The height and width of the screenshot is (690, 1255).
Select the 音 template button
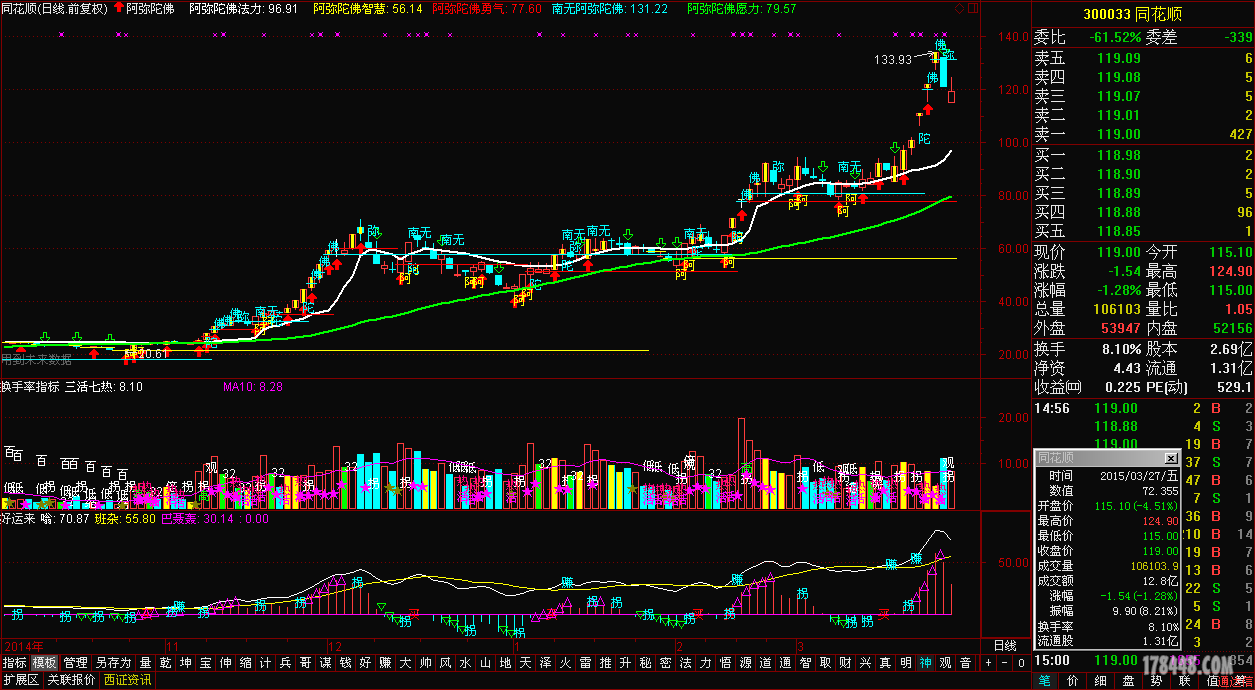[x=965, y=662]
